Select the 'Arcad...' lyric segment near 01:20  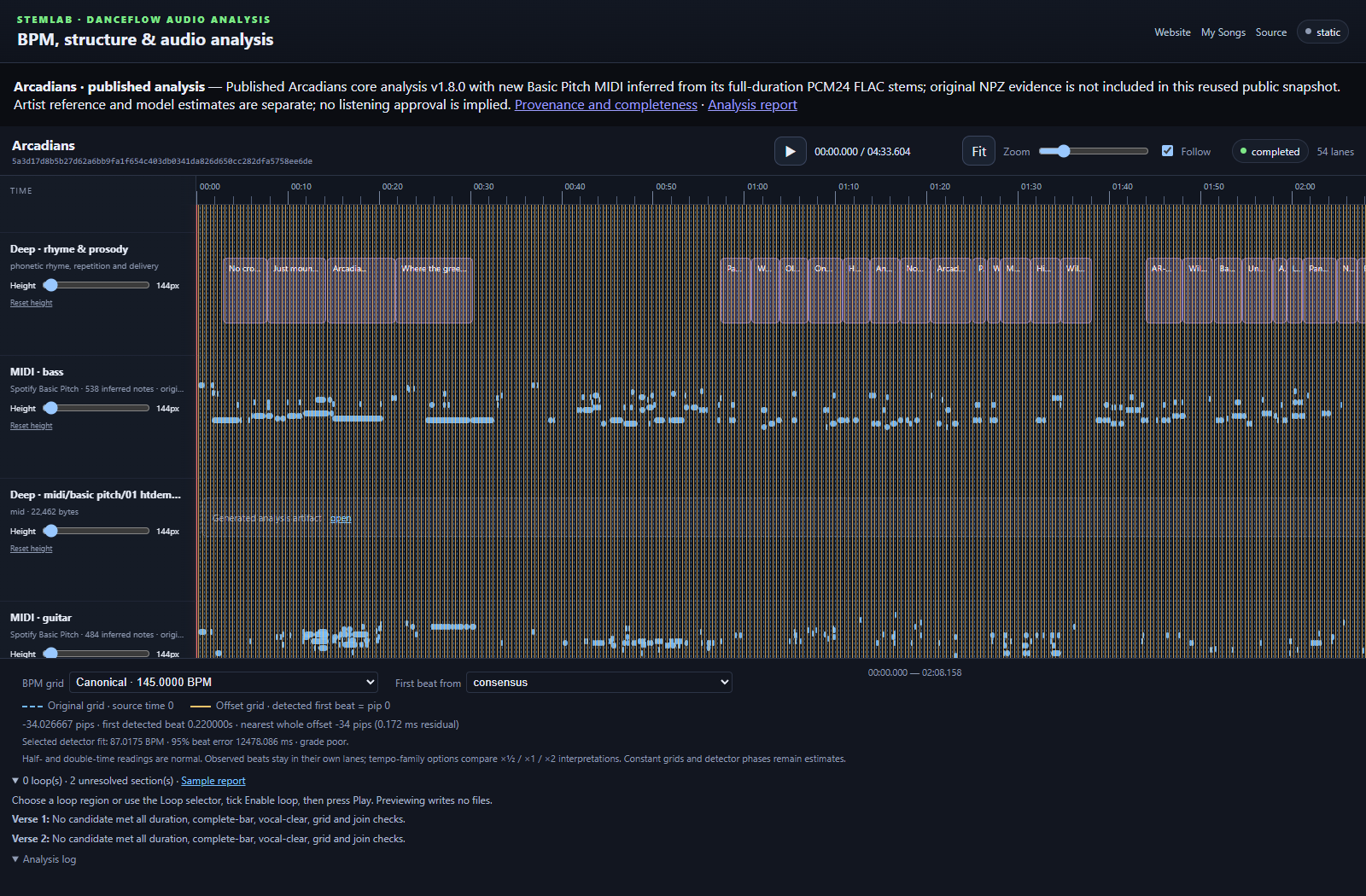point(951,290)
